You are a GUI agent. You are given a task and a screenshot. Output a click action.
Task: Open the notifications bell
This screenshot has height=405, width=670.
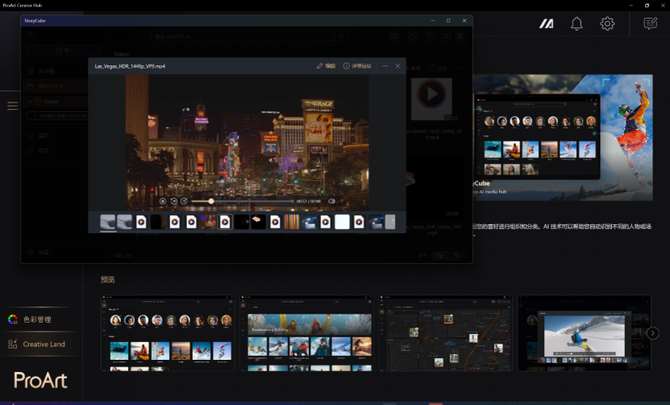[576, 24]
